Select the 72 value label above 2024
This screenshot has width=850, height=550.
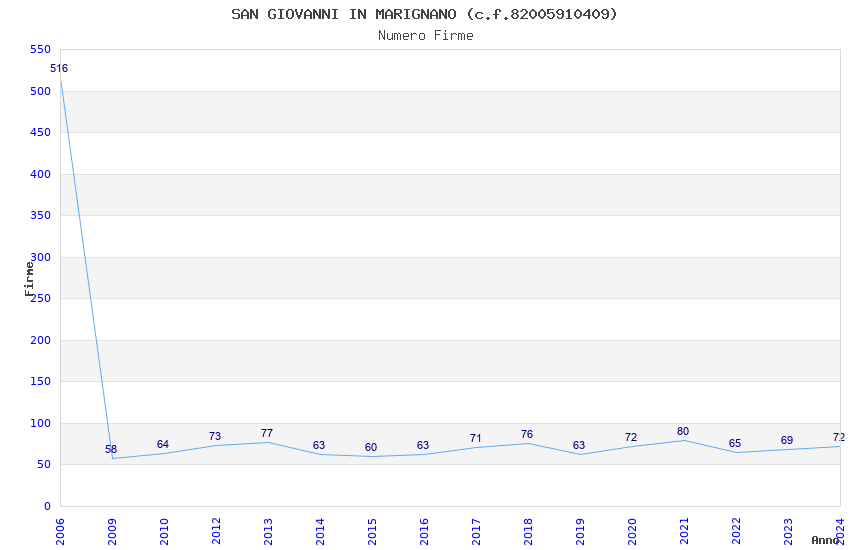[839, 437]
